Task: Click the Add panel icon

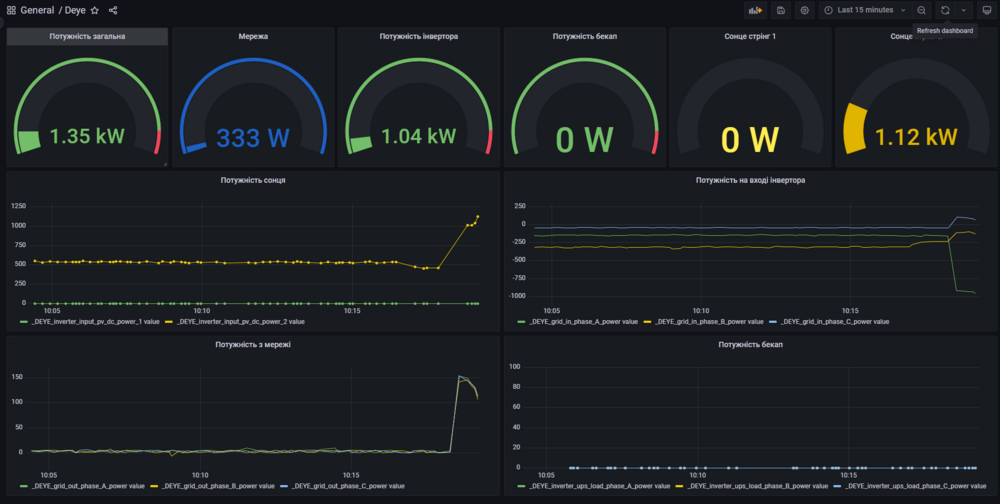Action: coord(755,10)
